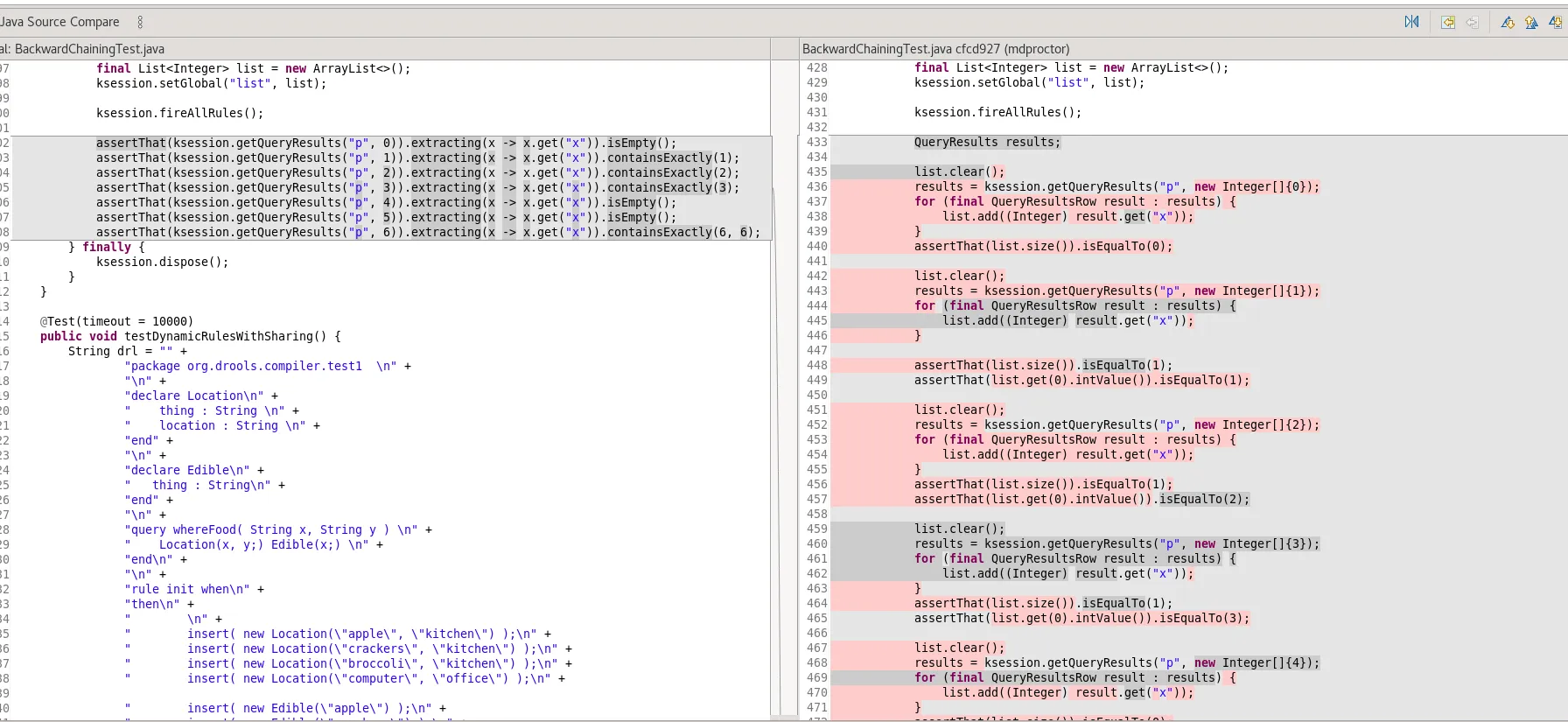
Task: Click the insert Location crackers kitchen line
Action: click(x=348, y=648)
